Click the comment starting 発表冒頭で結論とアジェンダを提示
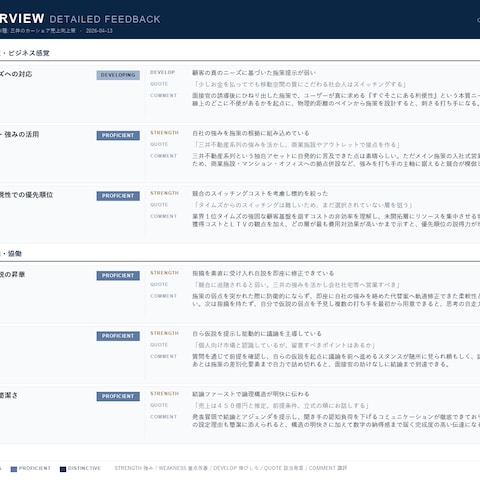This screenshot has width=480, height=480. pyautogui.click(x=336, y=420)
